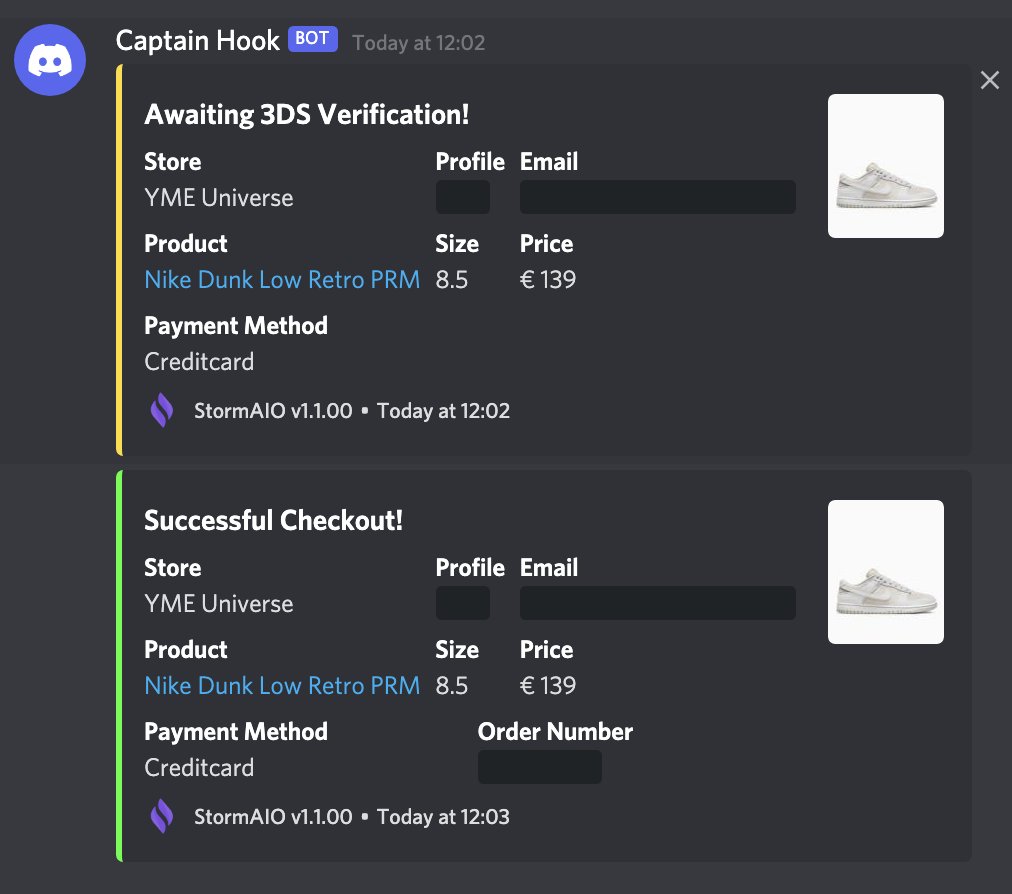Reveal hidden Profile in Awaiting 3DS embed
The image size is (1012, 894).
pos(463,197)
